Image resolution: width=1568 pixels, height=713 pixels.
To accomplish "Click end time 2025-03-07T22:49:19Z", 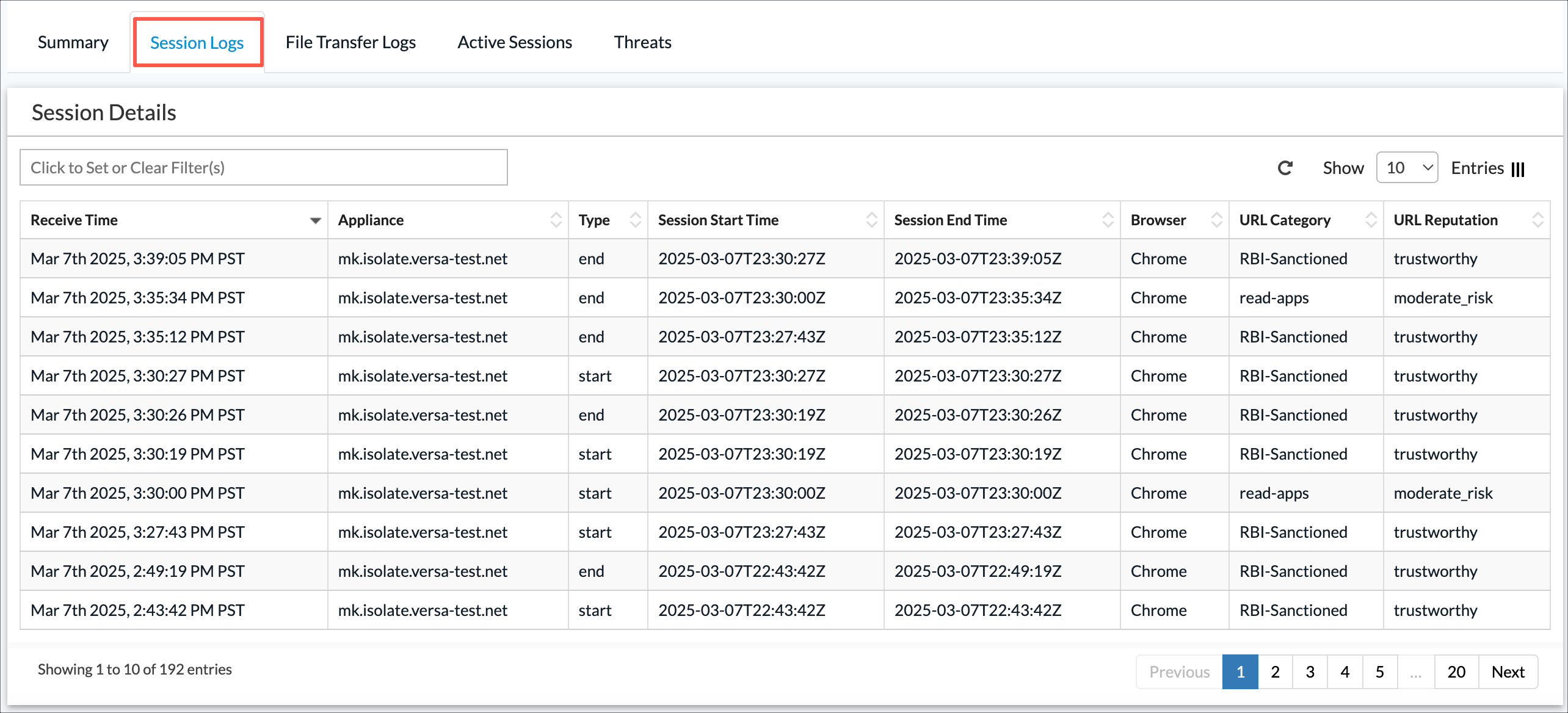I will tap(978, 571).
